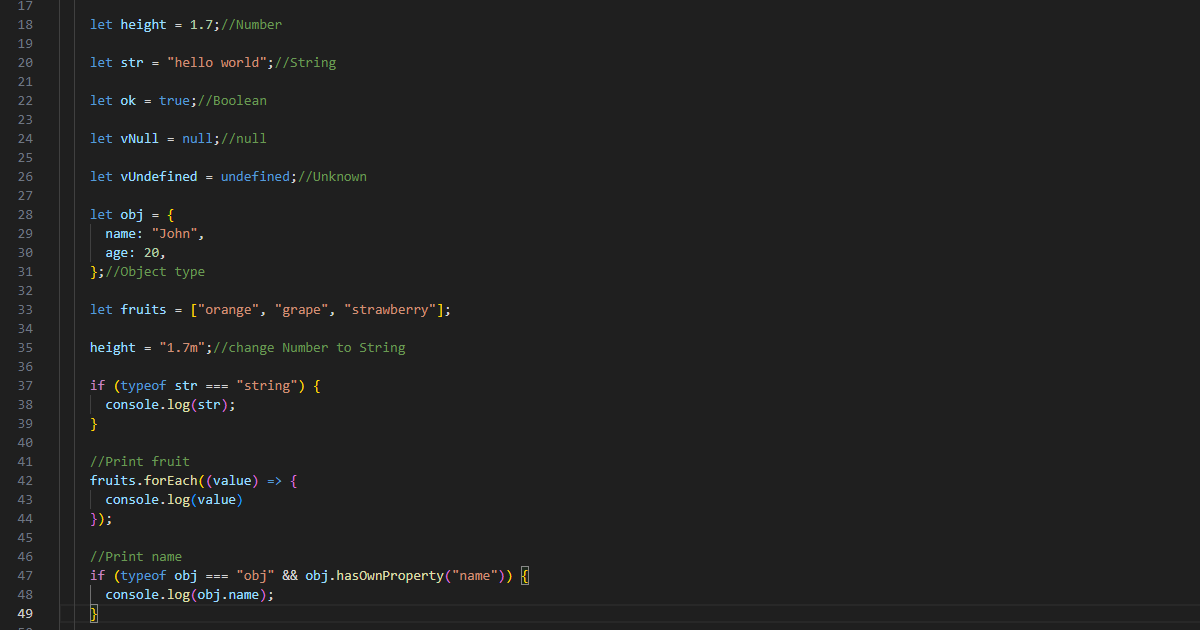Select the variable name height on line 18
The width and height of the screenshot is (1200, 630).
pyautogui.click(x=142, y=24)
